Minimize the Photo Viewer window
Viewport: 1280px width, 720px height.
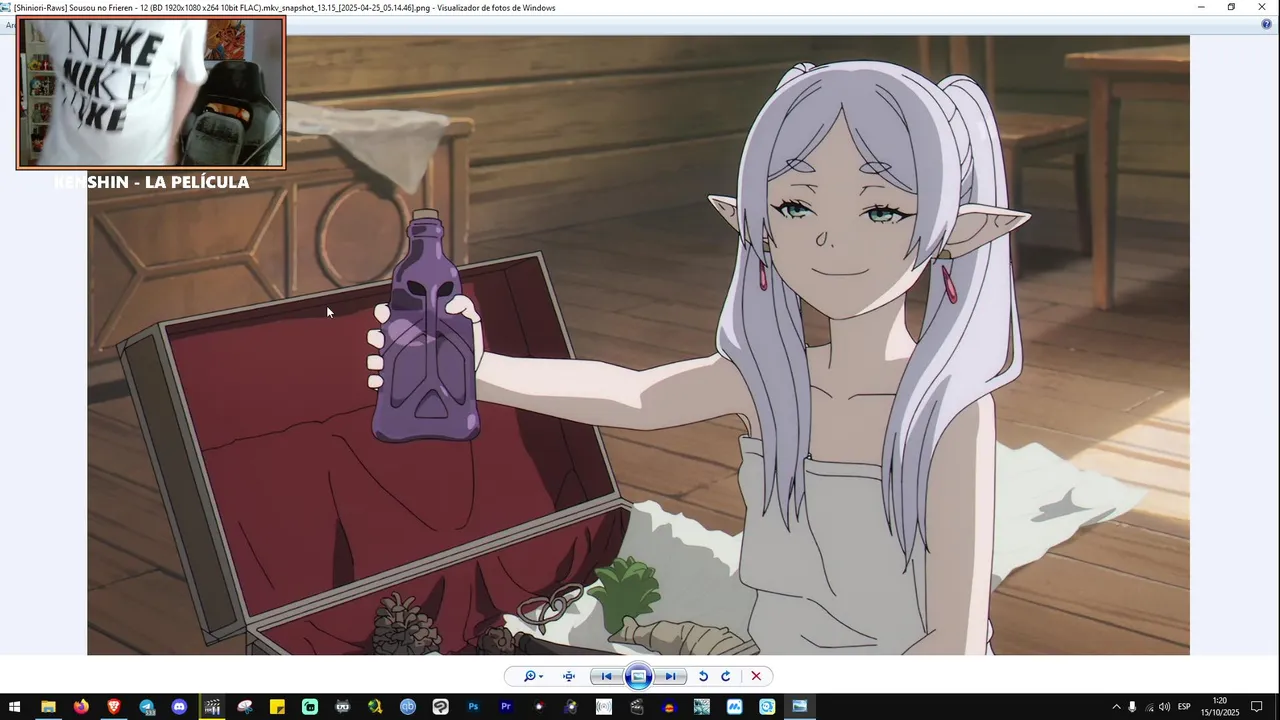(1201, 7)
